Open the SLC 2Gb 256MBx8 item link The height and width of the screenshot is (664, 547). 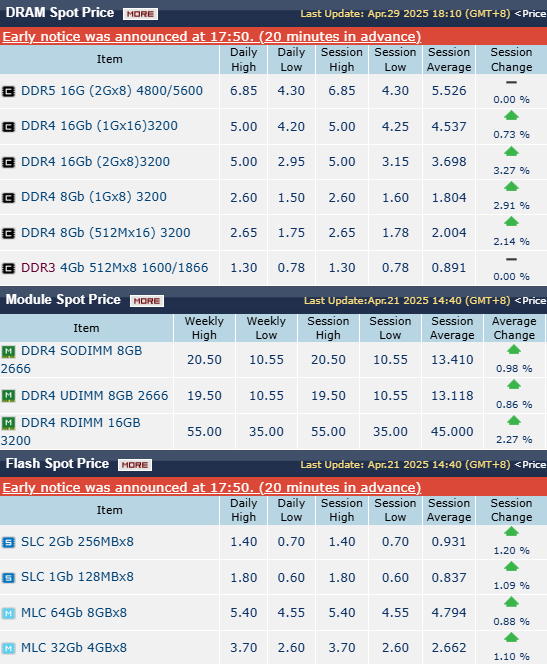coord(77,542)
